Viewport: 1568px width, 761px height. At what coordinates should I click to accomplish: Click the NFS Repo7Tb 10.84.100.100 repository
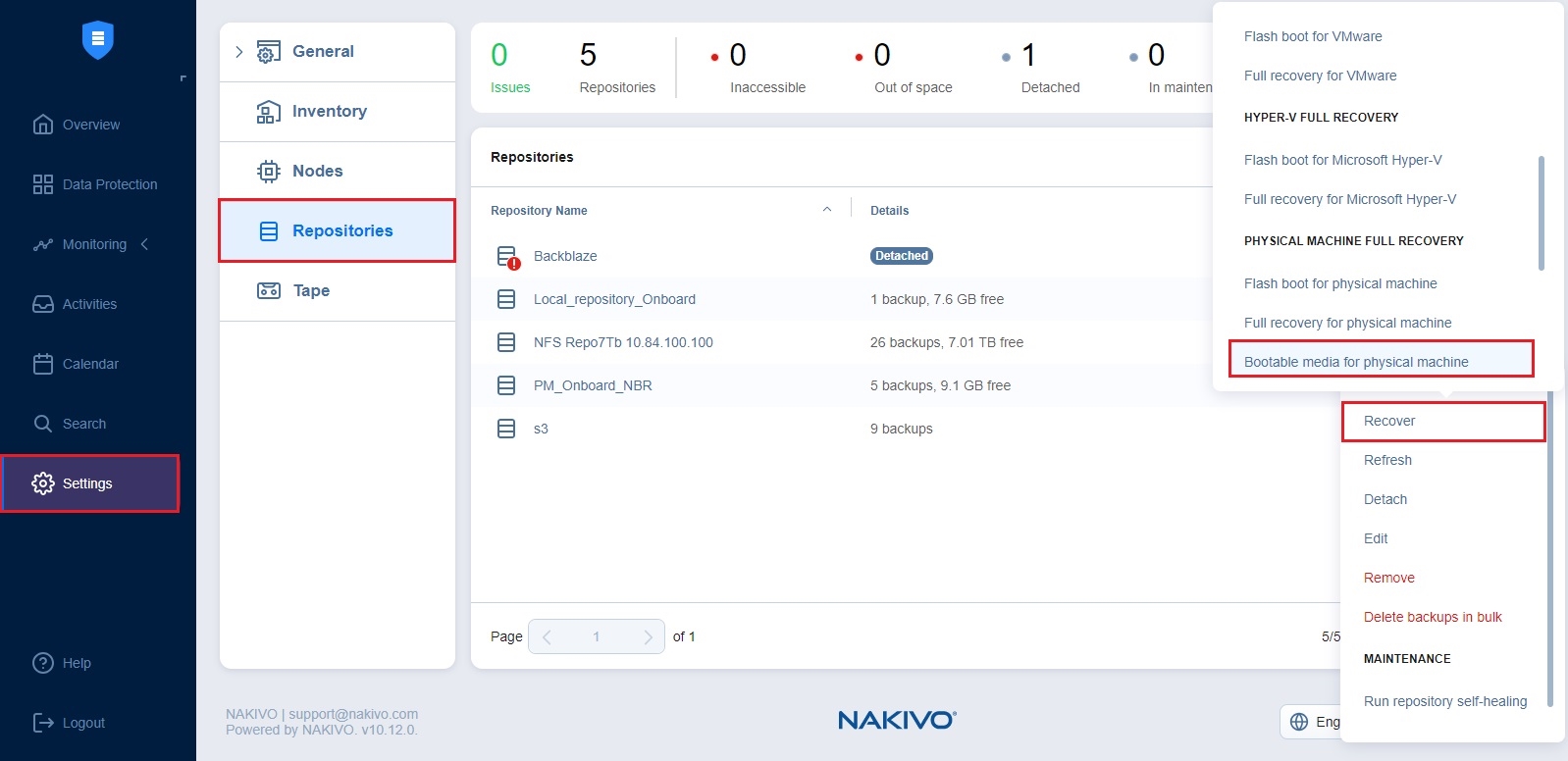pyautogui.click(x=622, y=342)
